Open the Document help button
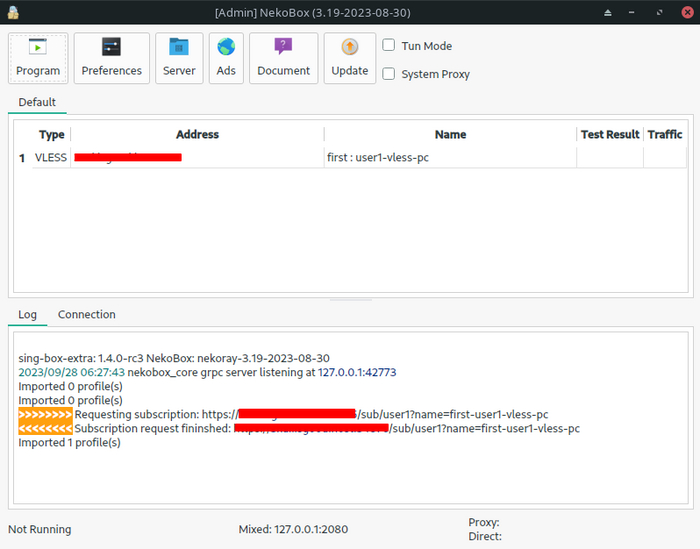This screenshot has height=549, width=700. coord(283,58)
